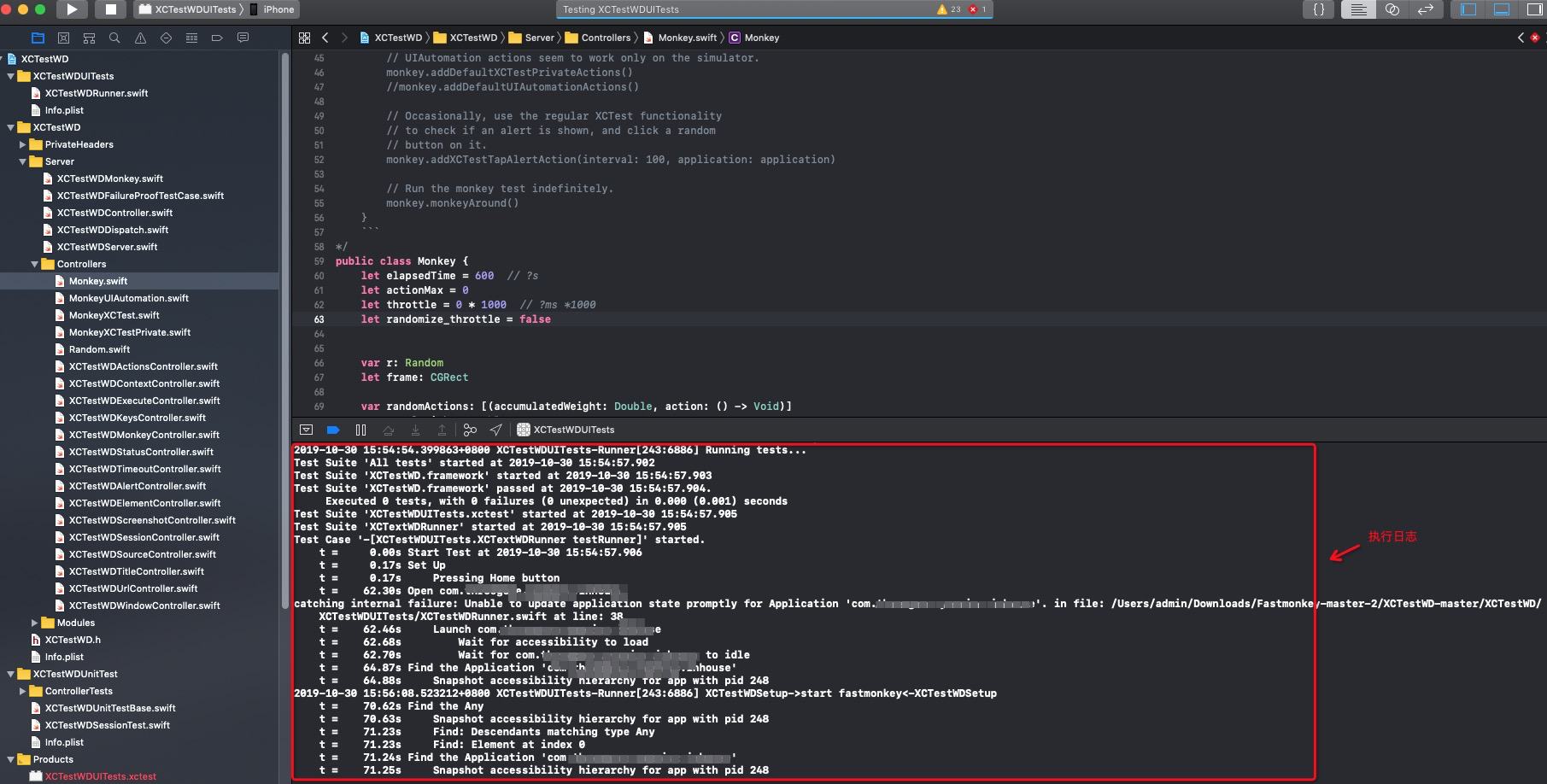Switch to the Version editor button
The height and width of the screenshot is (784, 1547).
click(x=1425, y=9)
